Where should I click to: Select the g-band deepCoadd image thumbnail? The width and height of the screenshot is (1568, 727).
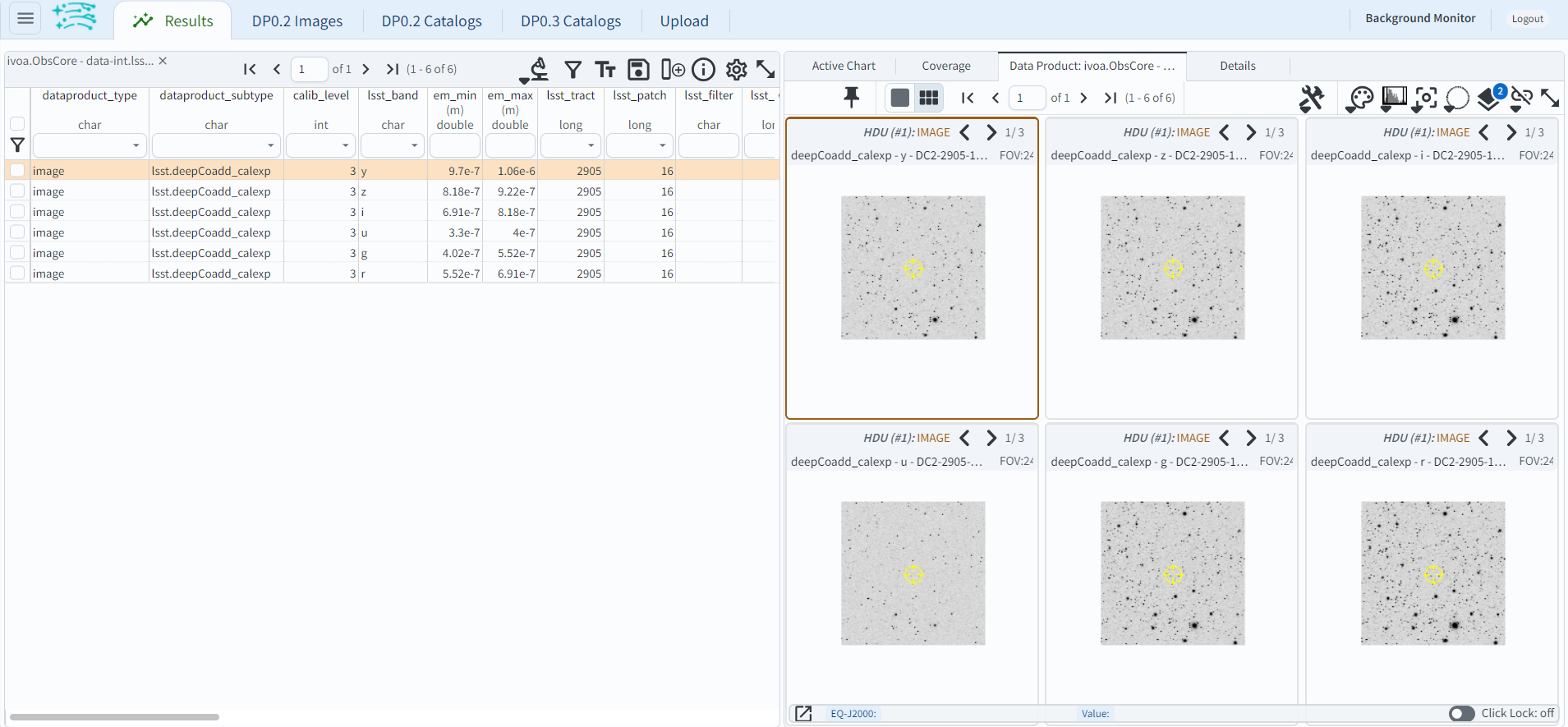(1172, 573)
